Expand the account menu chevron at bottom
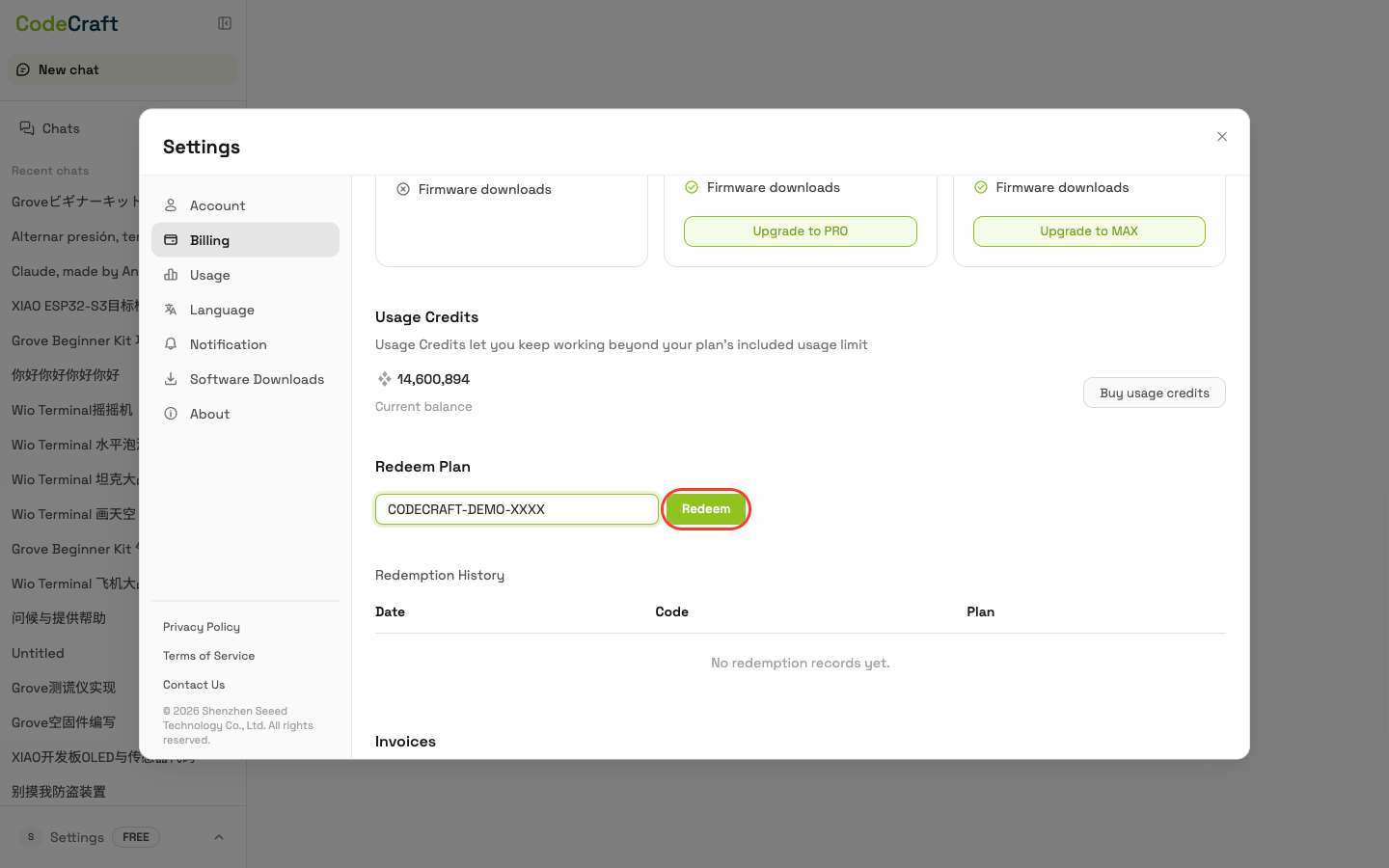1389x868 pixels. click(x=219, y=837)
